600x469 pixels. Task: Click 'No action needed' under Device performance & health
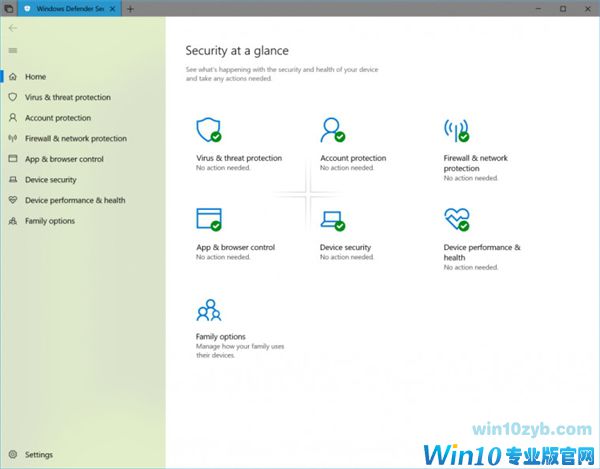[x=471, y=267]
